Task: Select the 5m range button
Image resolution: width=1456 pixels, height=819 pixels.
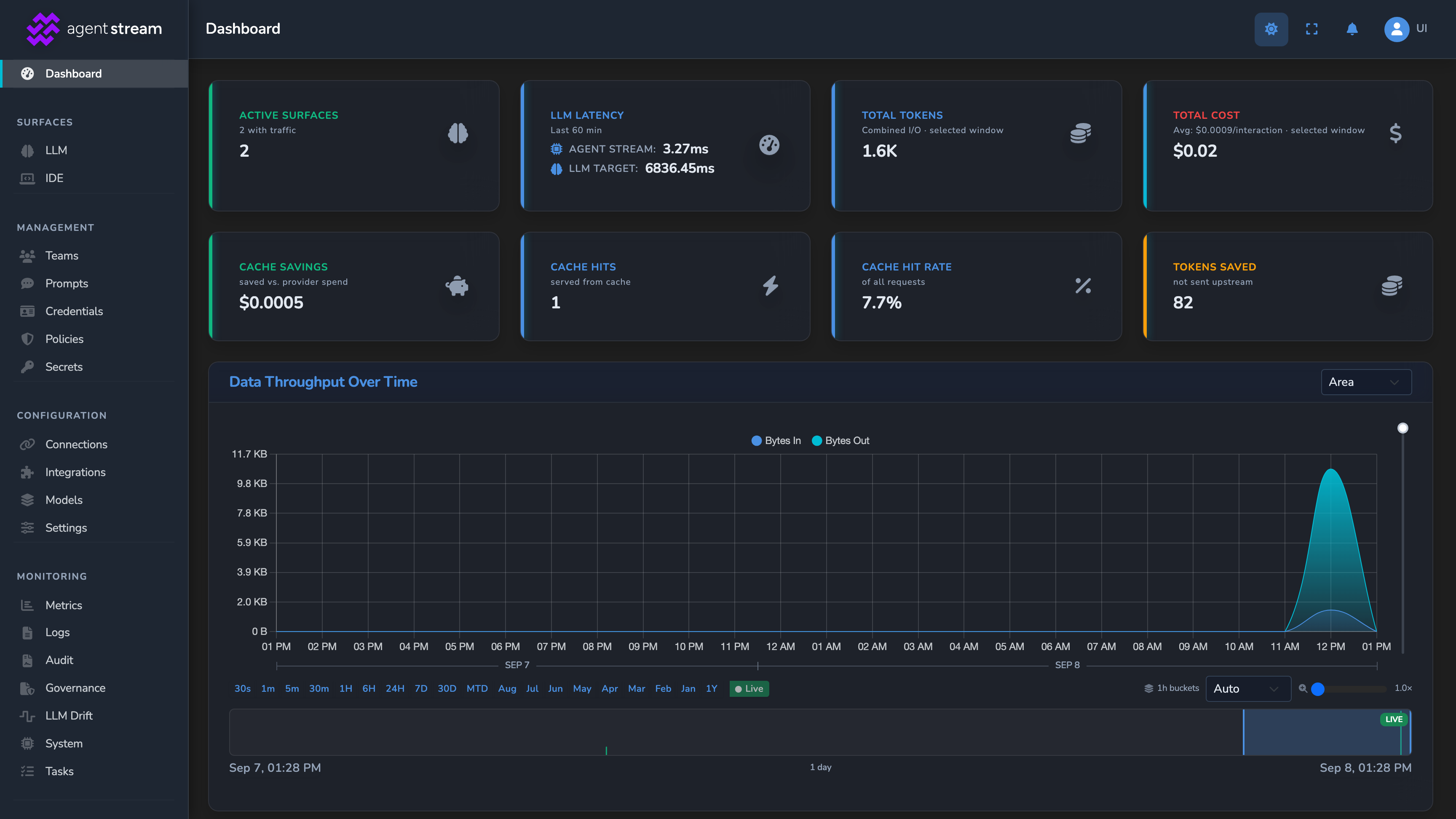Action: click(292, 688)
